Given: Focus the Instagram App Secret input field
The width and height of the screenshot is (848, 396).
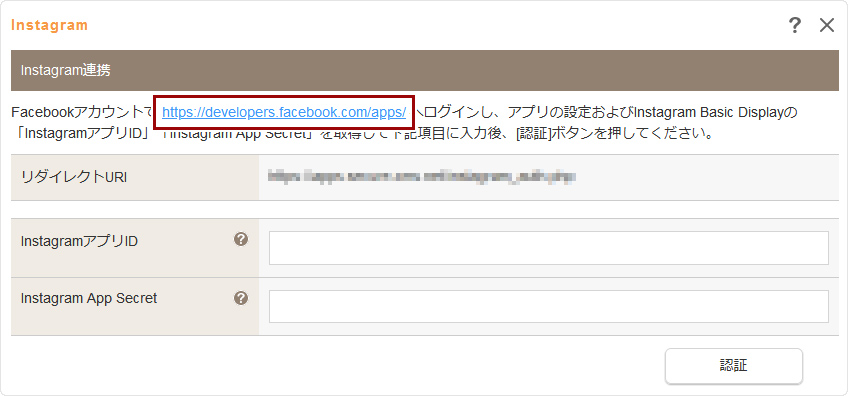Looking at the screenshot, I should [548, 306].
